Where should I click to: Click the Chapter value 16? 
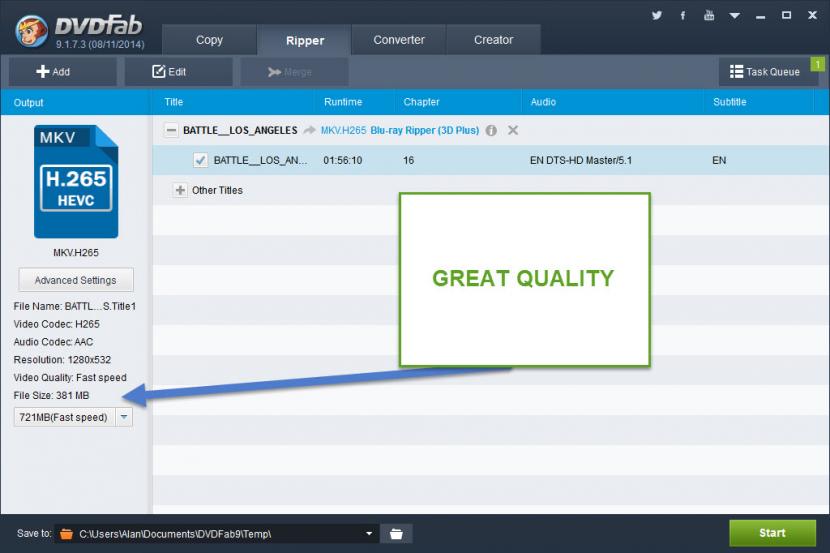[408, 160]
